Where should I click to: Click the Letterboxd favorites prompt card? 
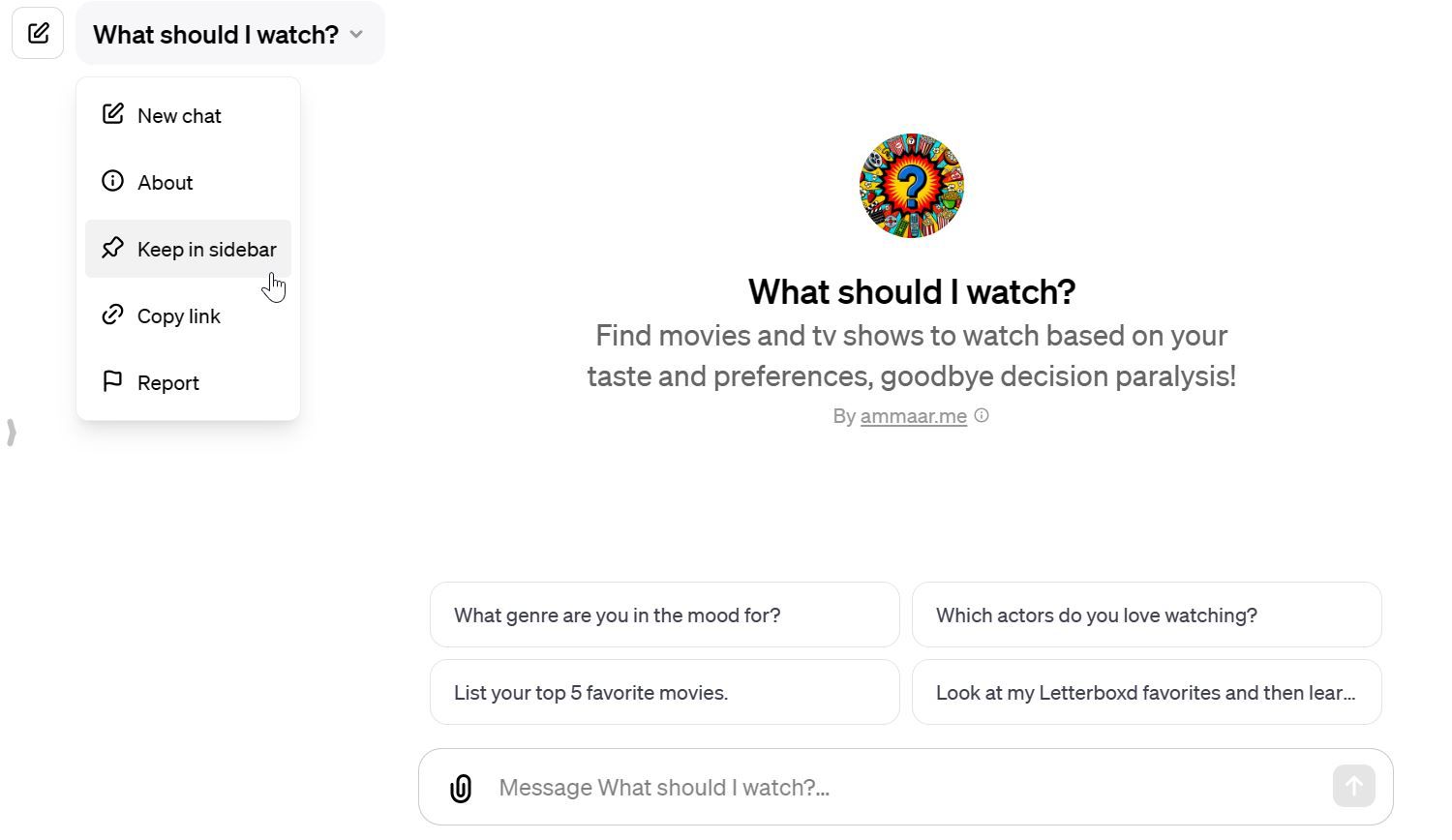pyautogui.click(x=1146, y=693)
